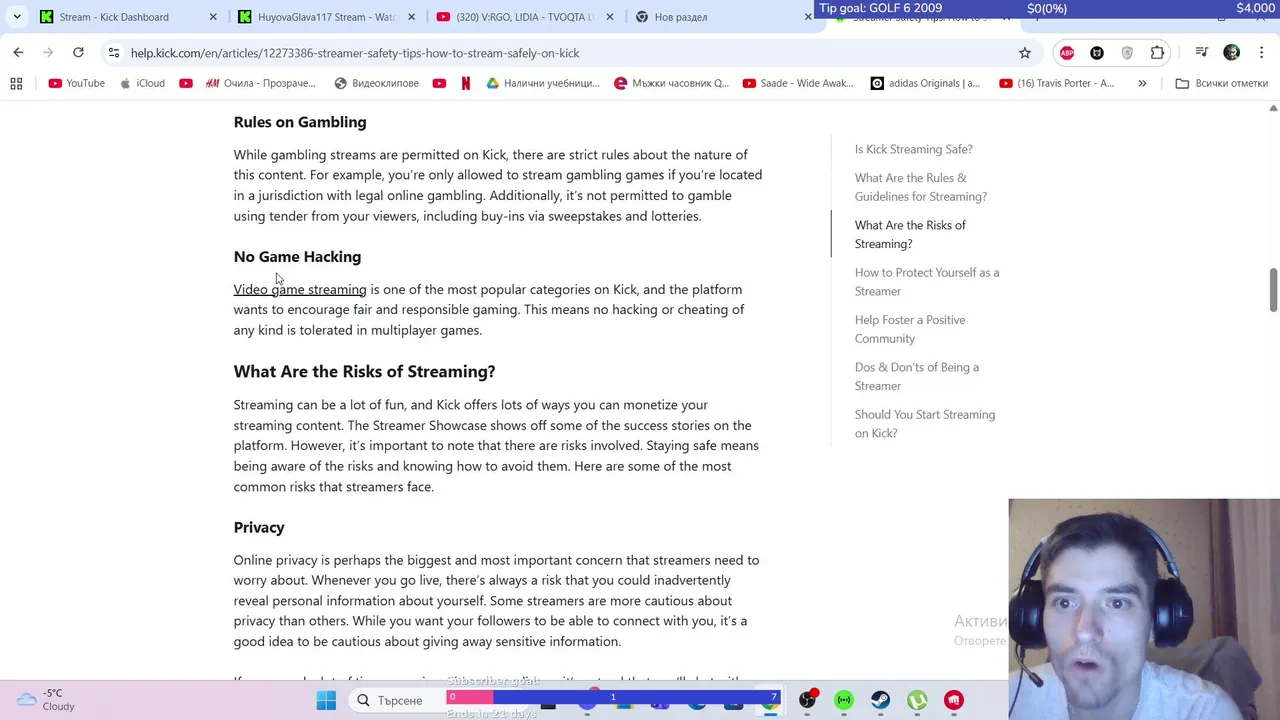
Task: Close the Stream - Kick Dashboard tab
Action: point(213,17)
